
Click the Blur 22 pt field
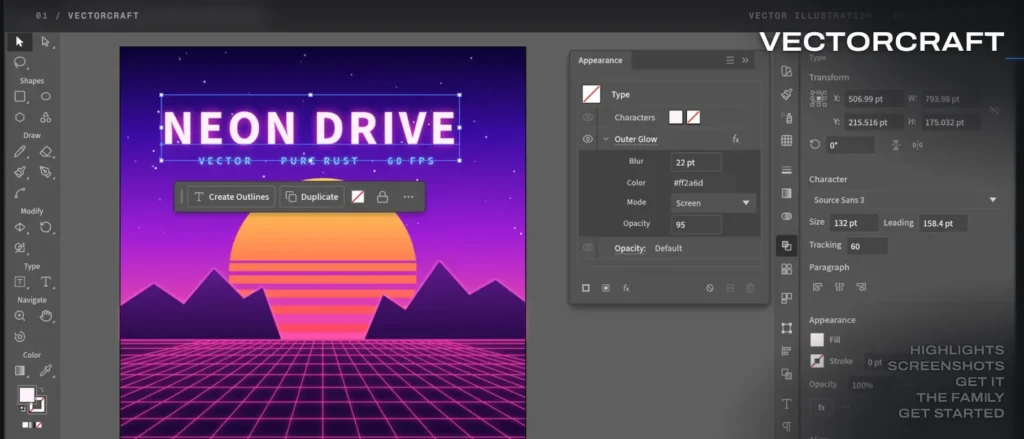[696, 162]
